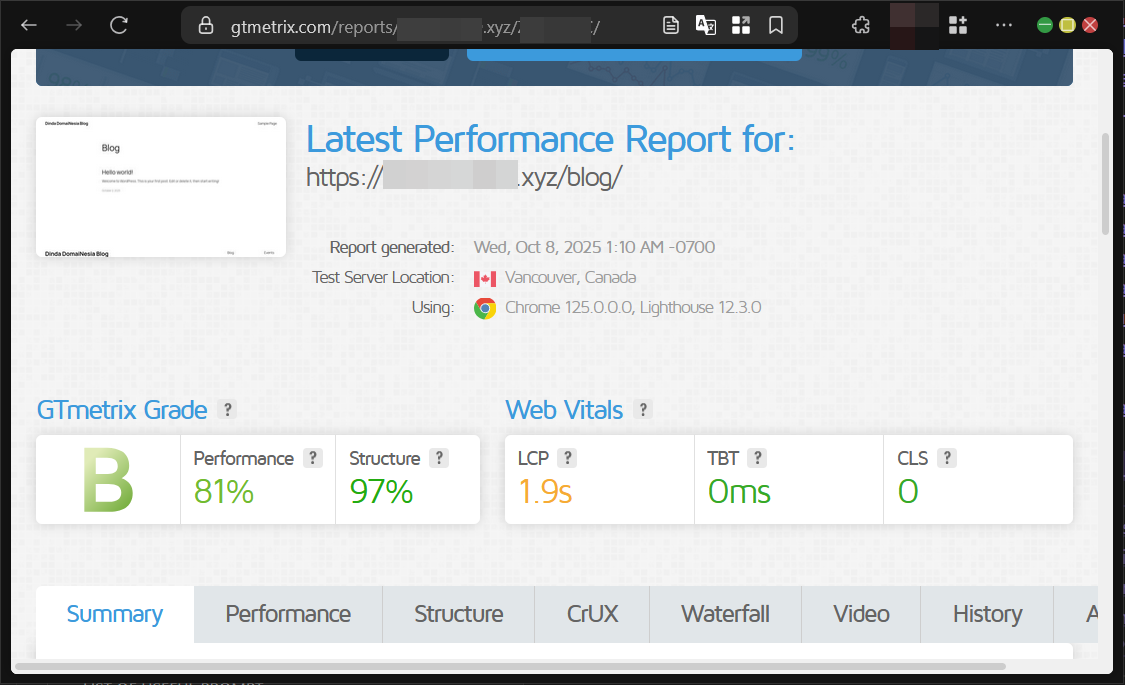Click the Performance help question mark
The width and height of the screenshot is (1125, 685).
(x=312, y=458)
